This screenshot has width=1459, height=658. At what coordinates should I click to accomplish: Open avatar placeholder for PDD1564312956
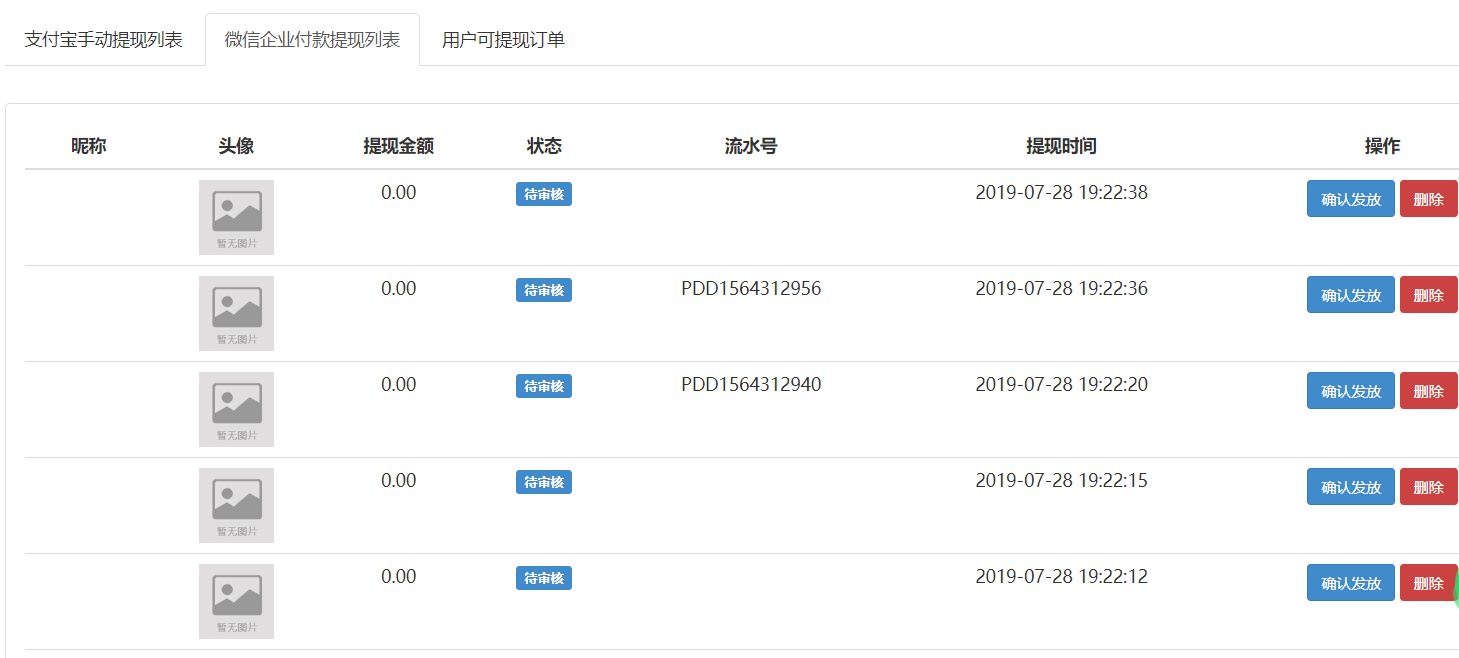pyautogui.click(x=236, y=313)
